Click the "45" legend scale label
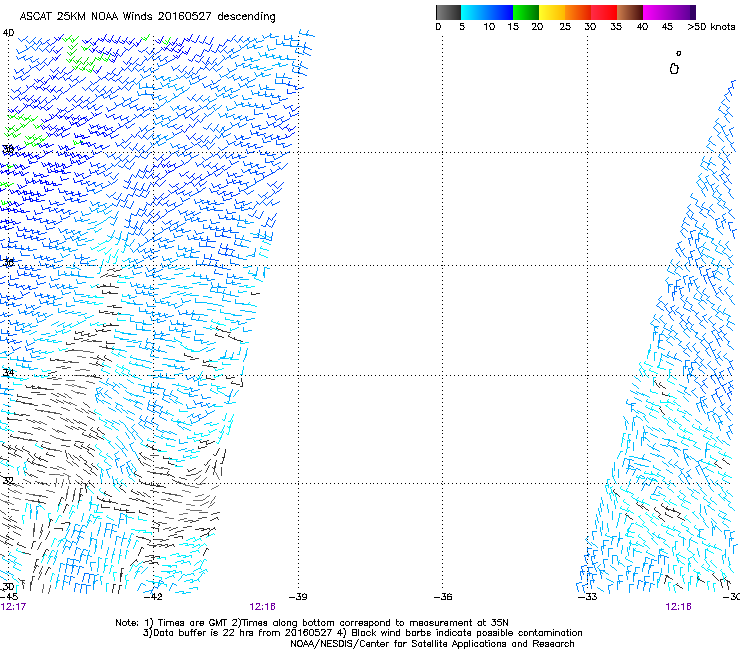Viewport: 740px width, 650px height. (x=667, y=27)
